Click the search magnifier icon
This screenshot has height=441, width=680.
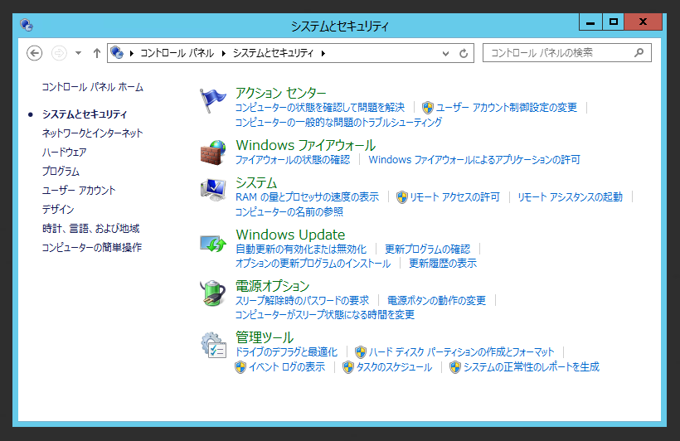639,53
